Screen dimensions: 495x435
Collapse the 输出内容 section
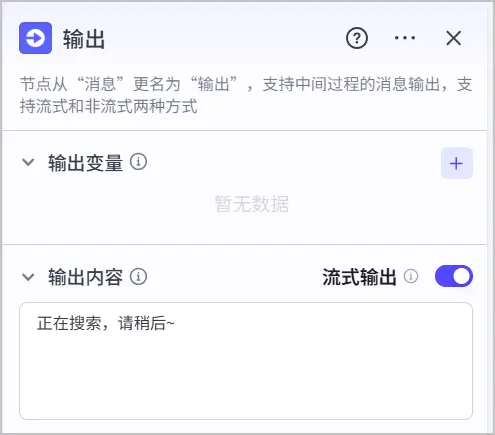coord(28,277)
